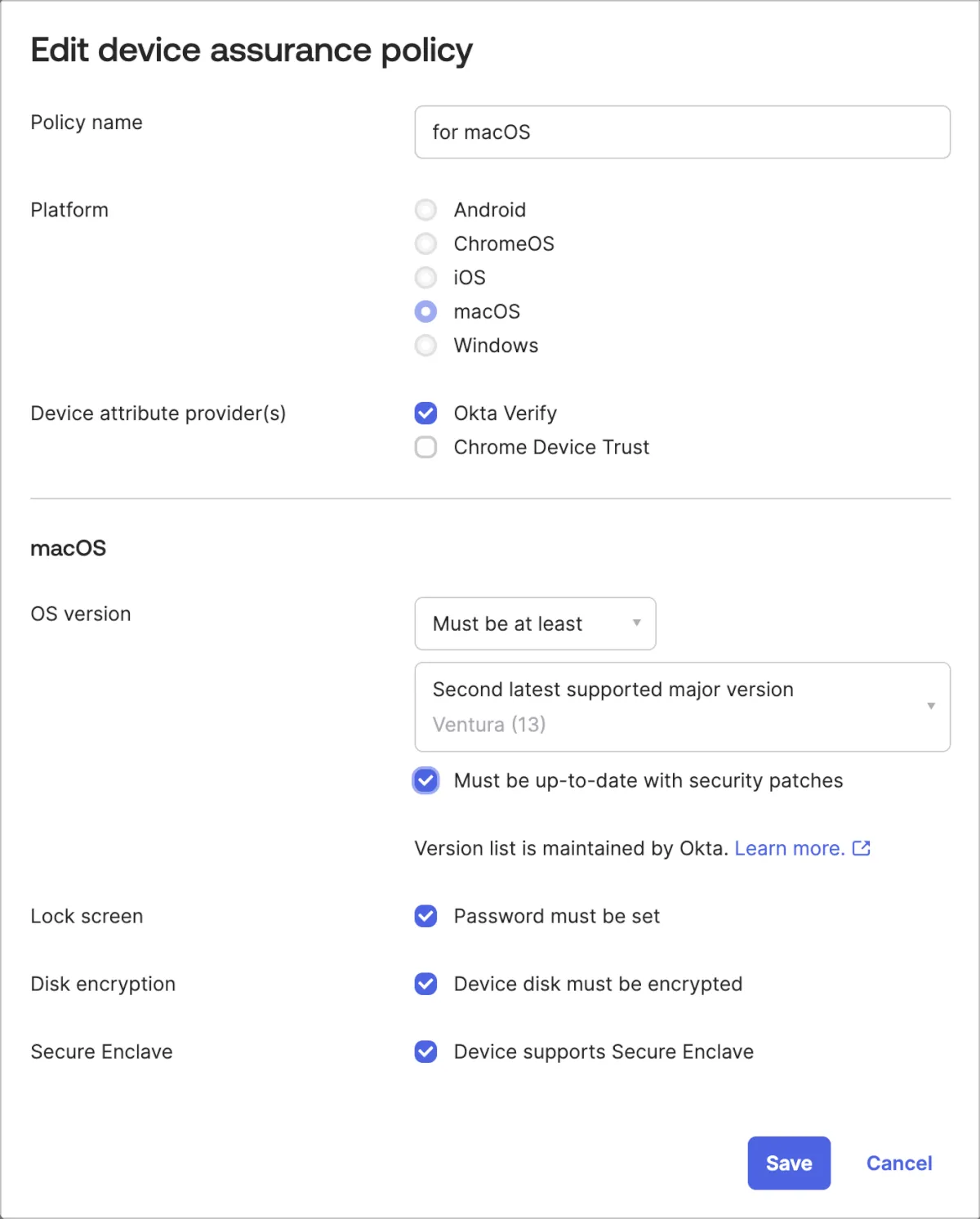This screenshot has width=980, height=1219.
Task: Toggle Device disk must be encrypted
Action: (x=425, y=984)
